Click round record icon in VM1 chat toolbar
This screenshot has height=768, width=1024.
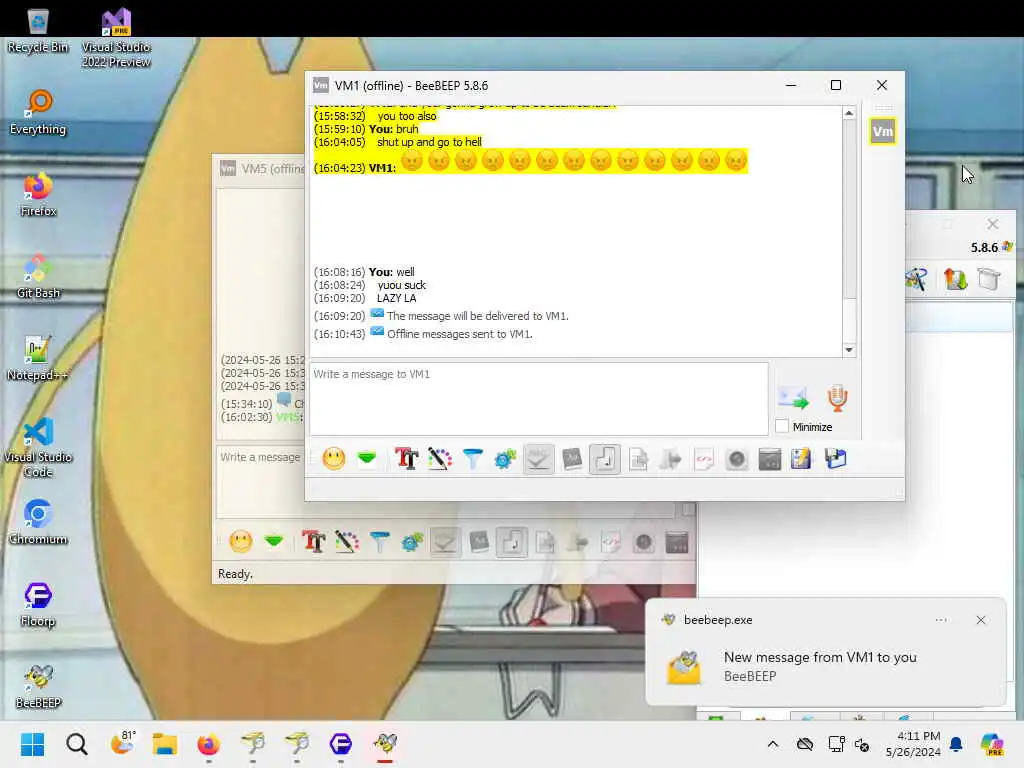(737, 458)
